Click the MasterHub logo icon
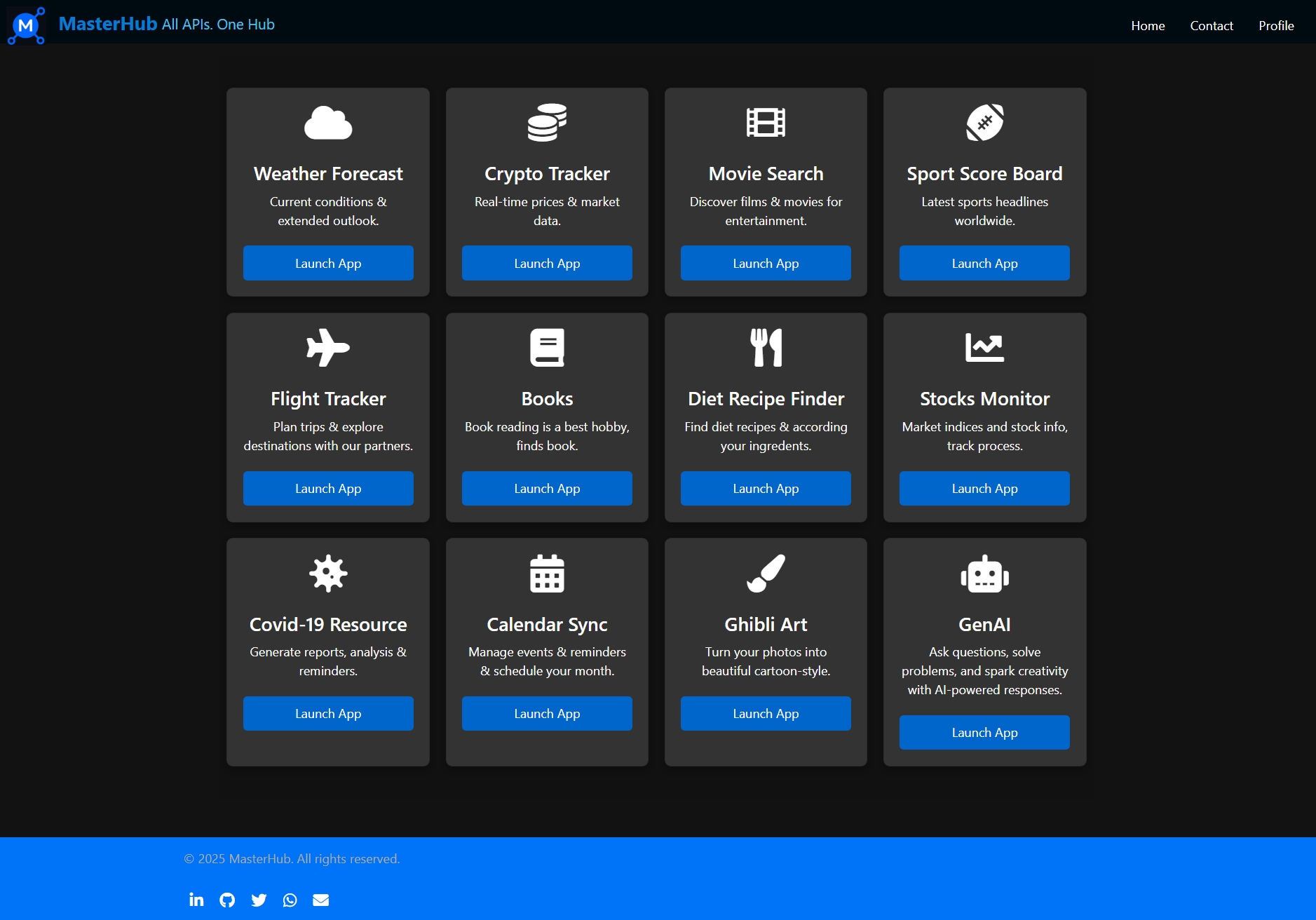The width and height of the screenshot is (1316, 920). [x=26, y=26]
